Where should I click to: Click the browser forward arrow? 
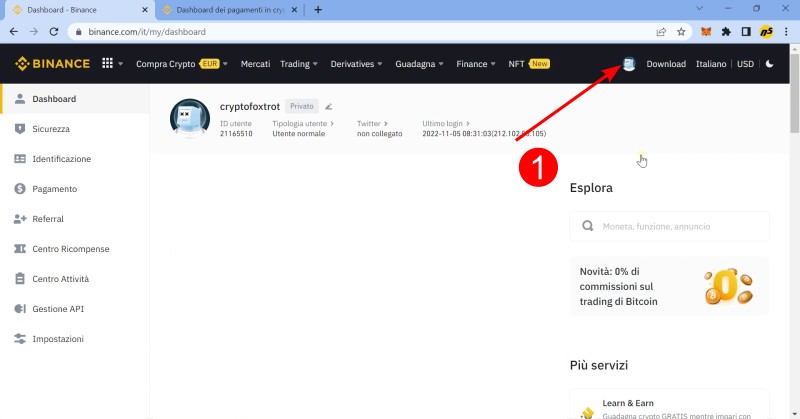coord(34,32)
